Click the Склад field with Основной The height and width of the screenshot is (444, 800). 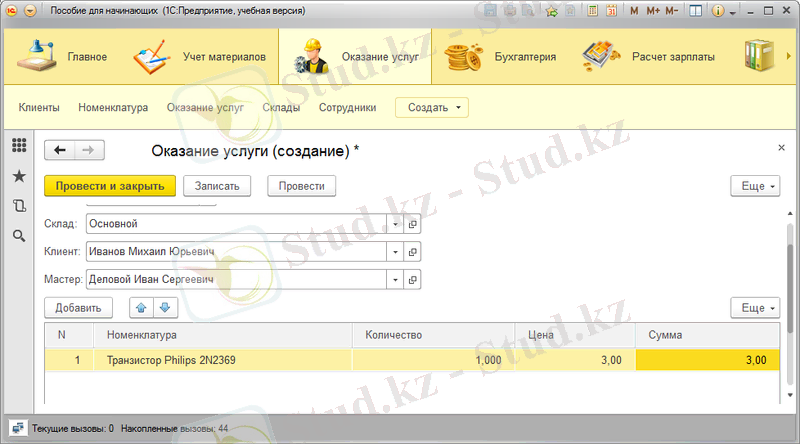pos(236,224)
